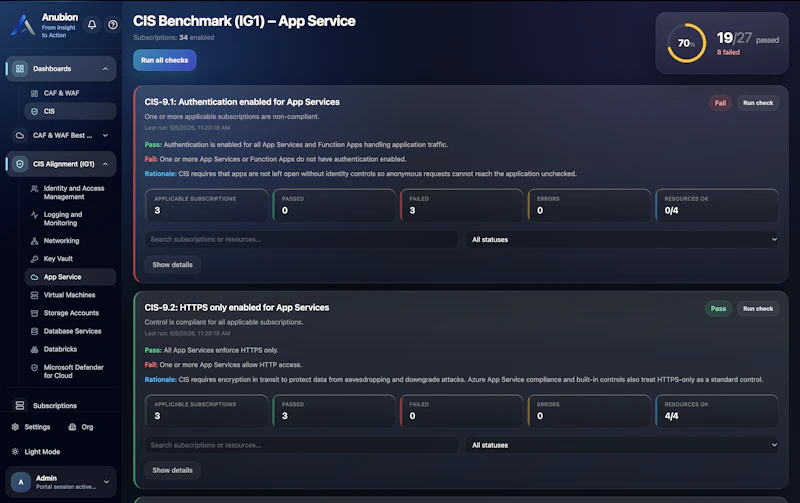
Task: Click the CAF & WAF dashboard icon
Action: click(x=35, y=93)
